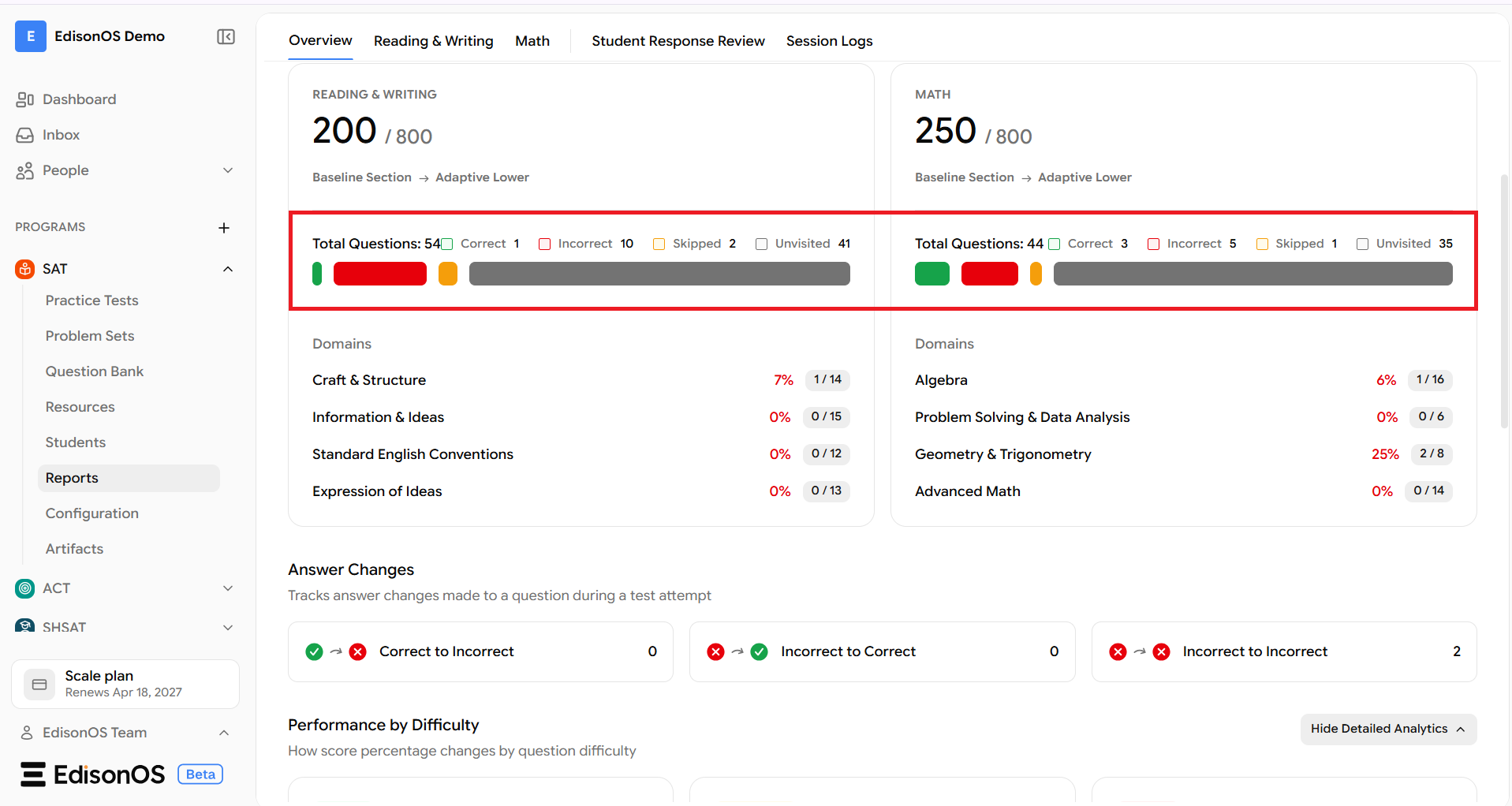1512x806 pixels.
Task: Add a new program with the plus icon
Action: (x=224, y=228)
